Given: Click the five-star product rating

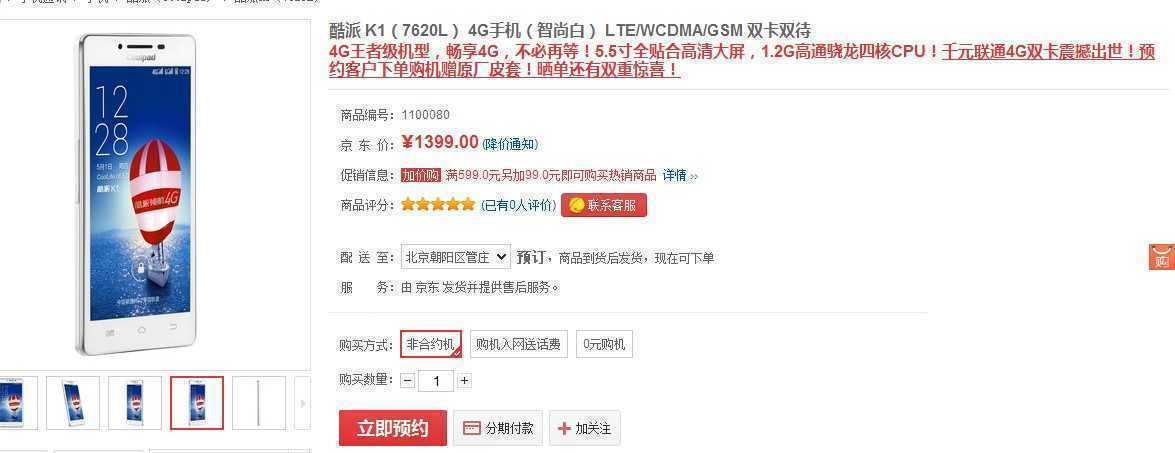Looking at the screenshot, I should (438, 204).
